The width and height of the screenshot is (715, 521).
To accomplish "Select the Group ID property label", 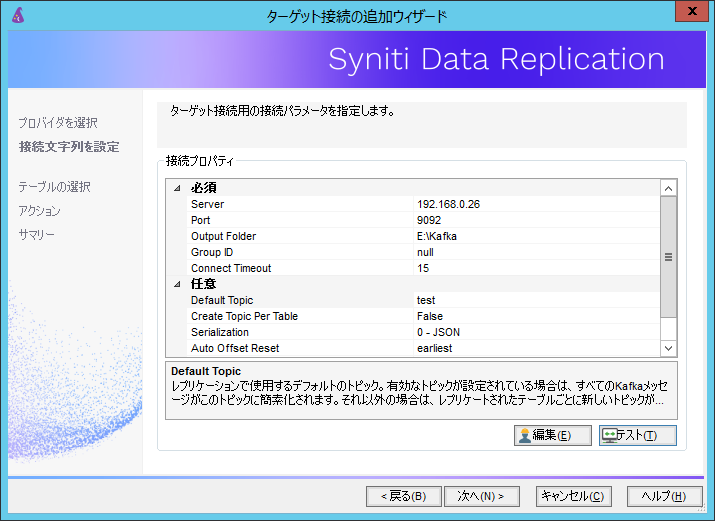I will 212,252.
